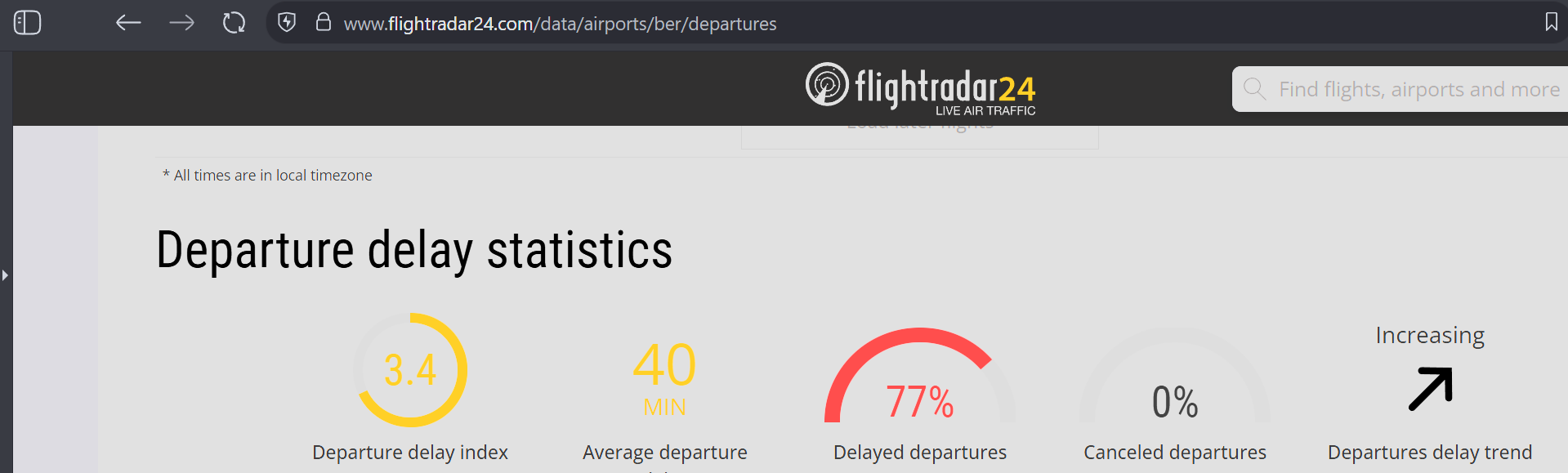Viewport: 1568px width, 473px height.
Task: Open the browser sidebar panel icon
Action: pos(28,22)
